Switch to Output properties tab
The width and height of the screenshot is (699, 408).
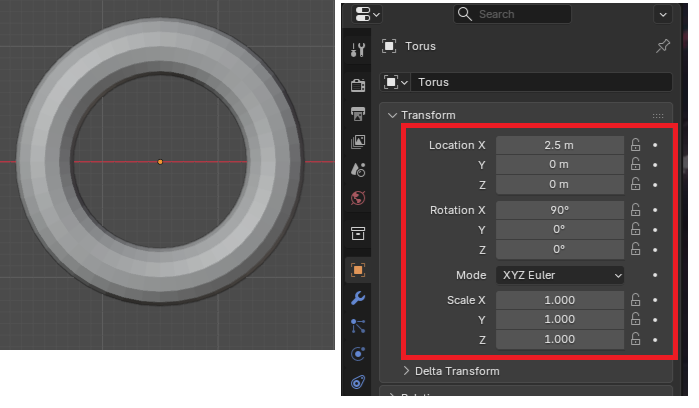tap(358, 113)
